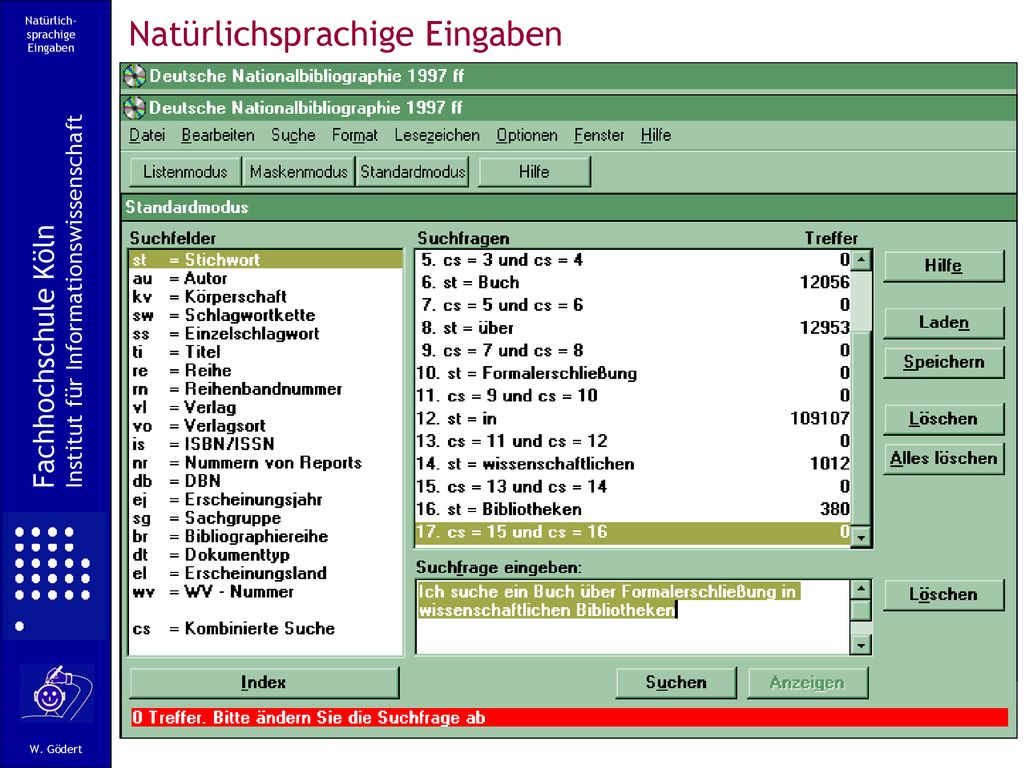Select search field 'rn = Reihenbandnummer'
This screenshot has height=768, width=1024.
pyautogui.click(x=266, y=389)
